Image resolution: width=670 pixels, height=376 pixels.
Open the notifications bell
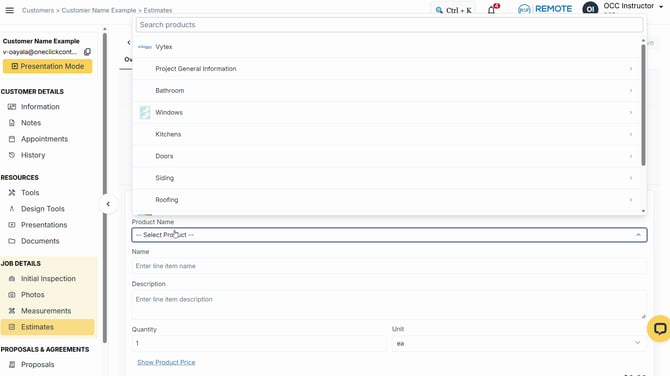(x=492, y=10)
